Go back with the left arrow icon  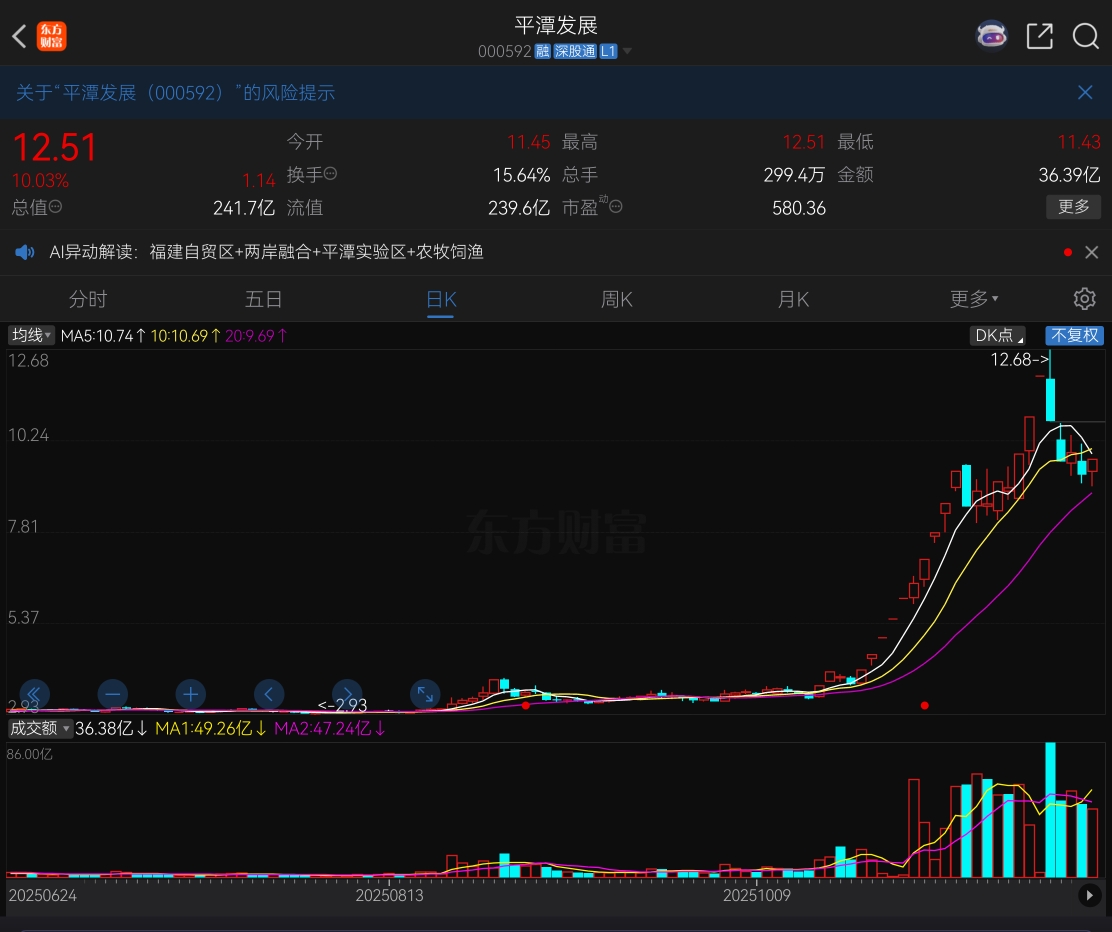click(19, 36)
